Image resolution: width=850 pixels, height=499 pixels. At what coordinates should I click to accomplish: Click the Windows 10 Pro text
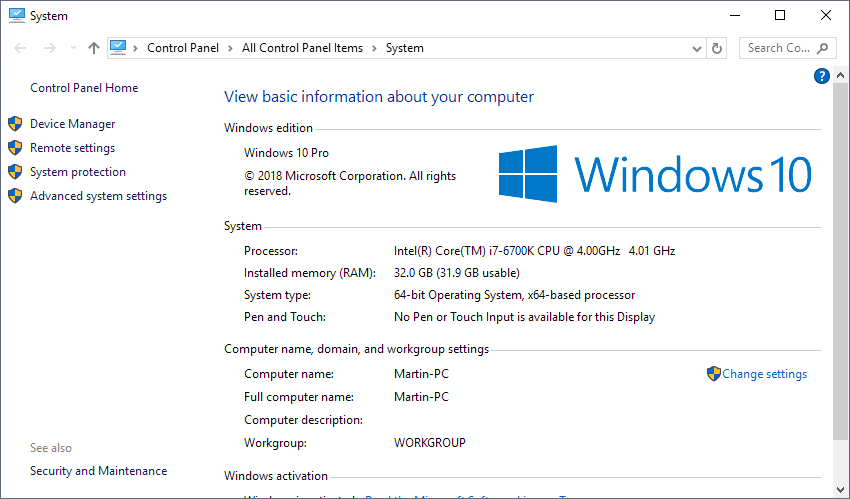286,153
